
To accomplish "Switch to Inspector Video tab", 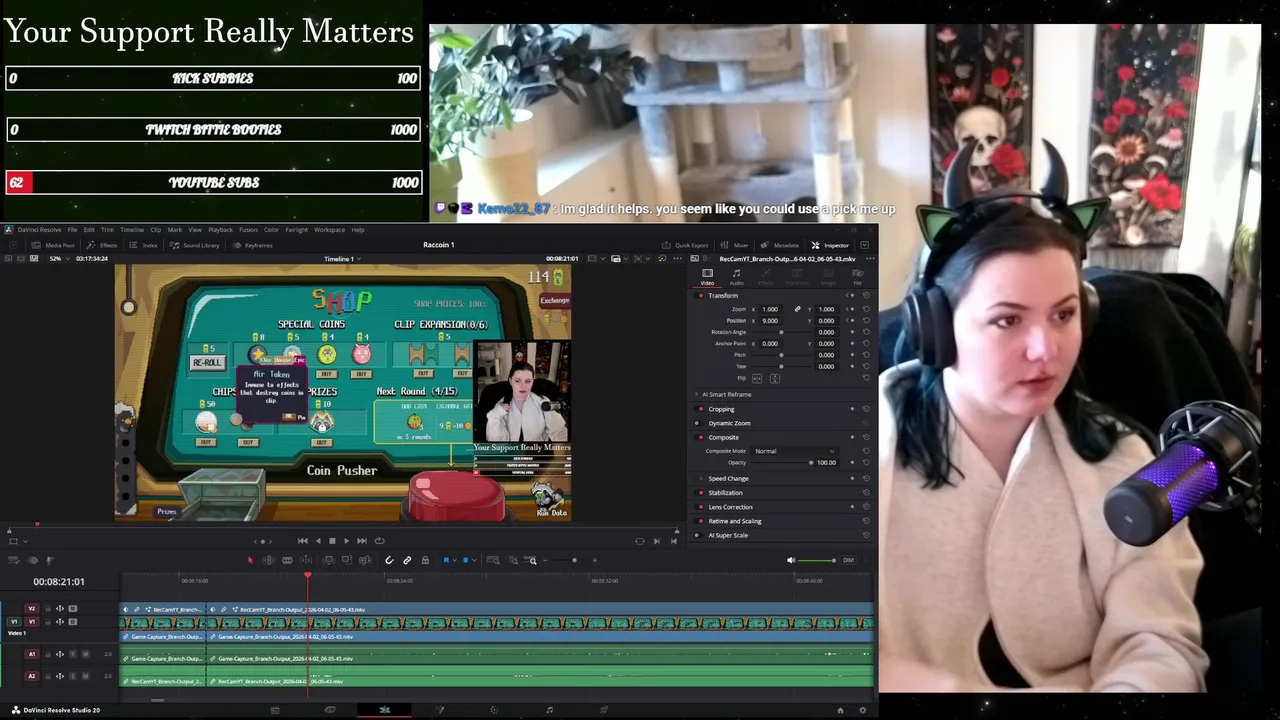I will click(707, 276).
